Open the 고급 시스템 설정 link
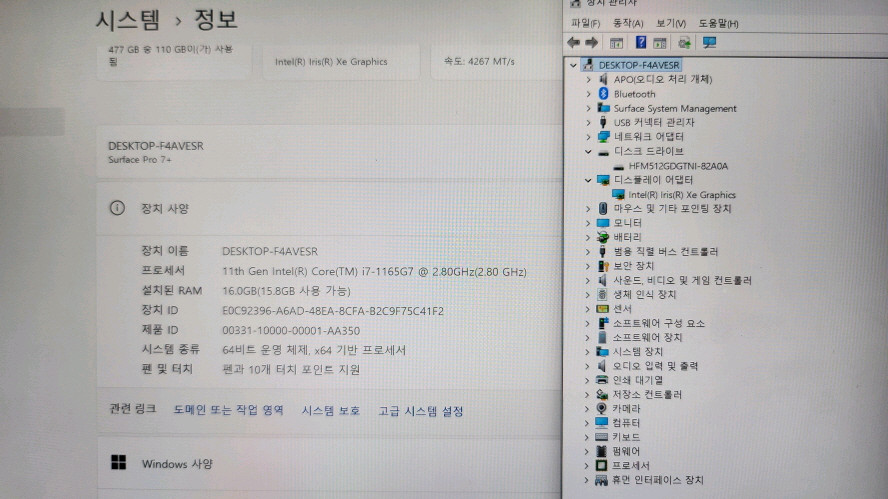 coord(421,411)
